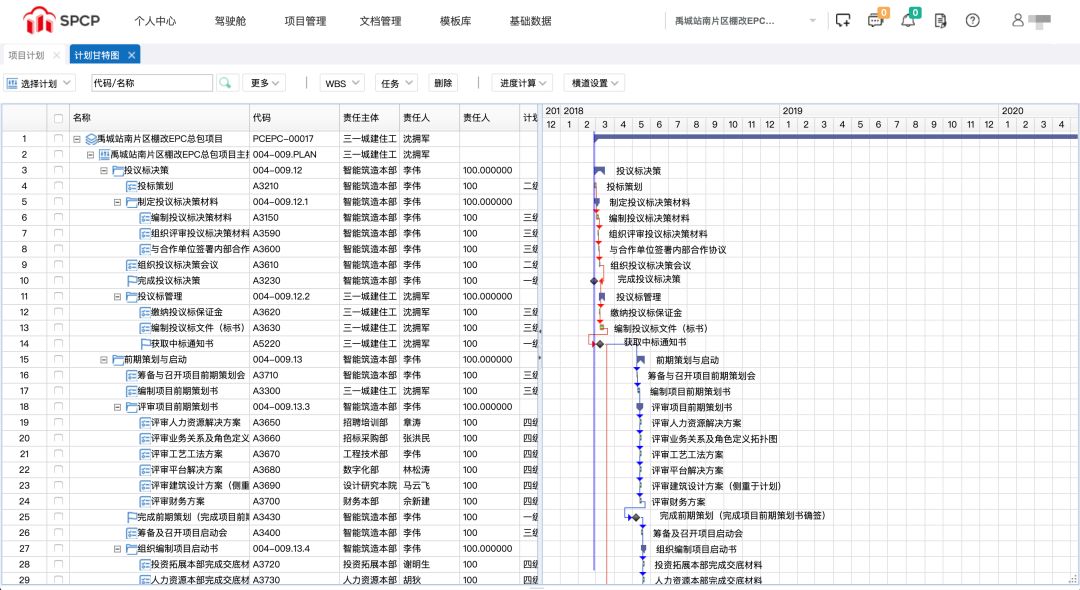Viewport: 1080px width, 590px height.
Task: Open the 模板库 menu
Action: tap(455, 21)
